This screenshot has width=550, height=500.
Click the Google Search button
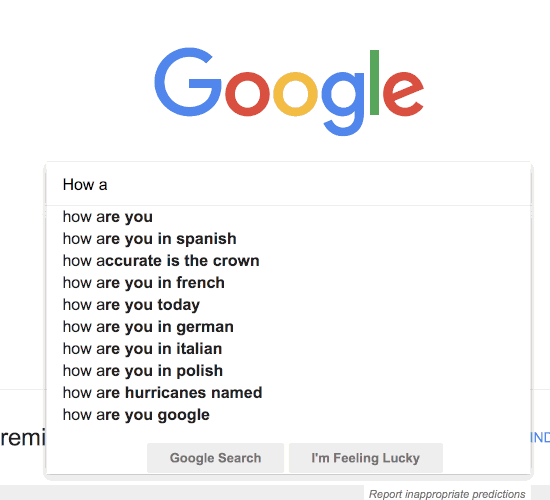(x=215, y=458)
